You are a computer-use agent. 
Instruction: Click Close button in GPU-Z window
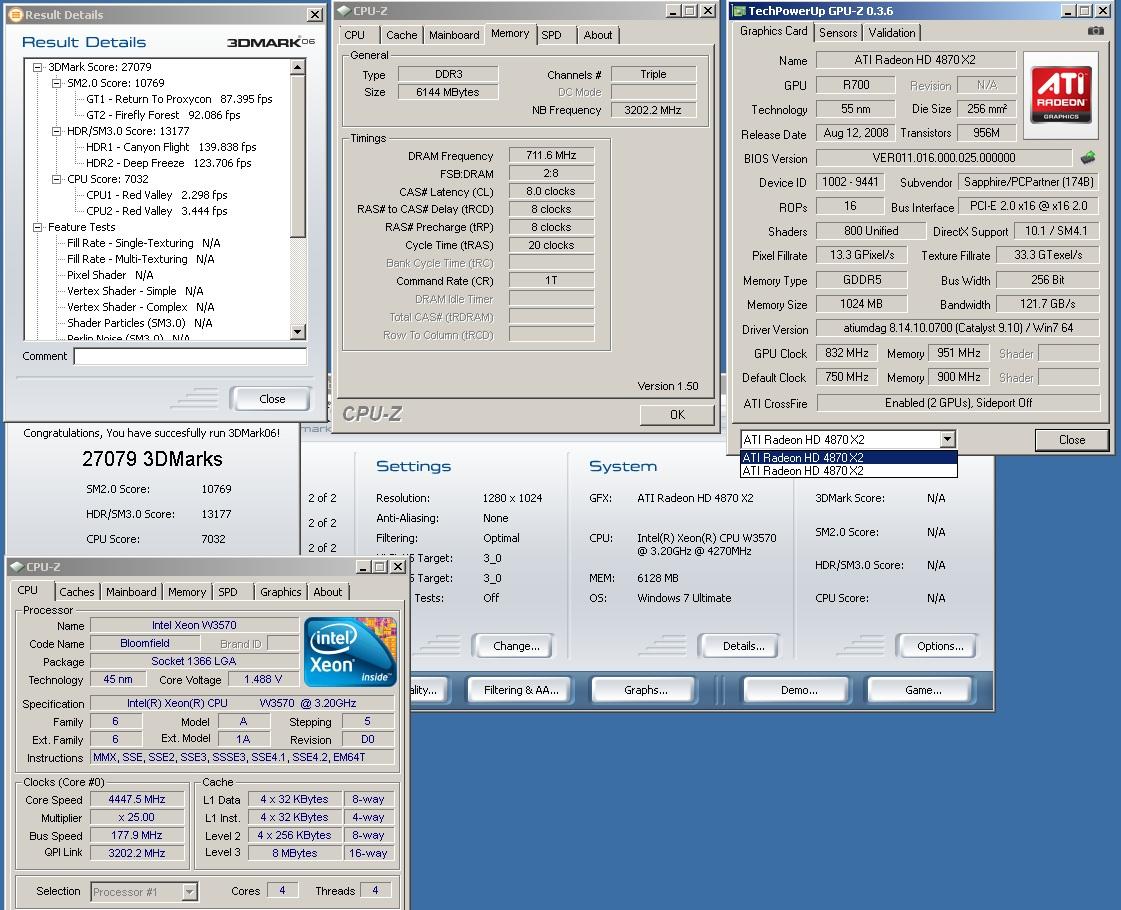(1072, 440)
